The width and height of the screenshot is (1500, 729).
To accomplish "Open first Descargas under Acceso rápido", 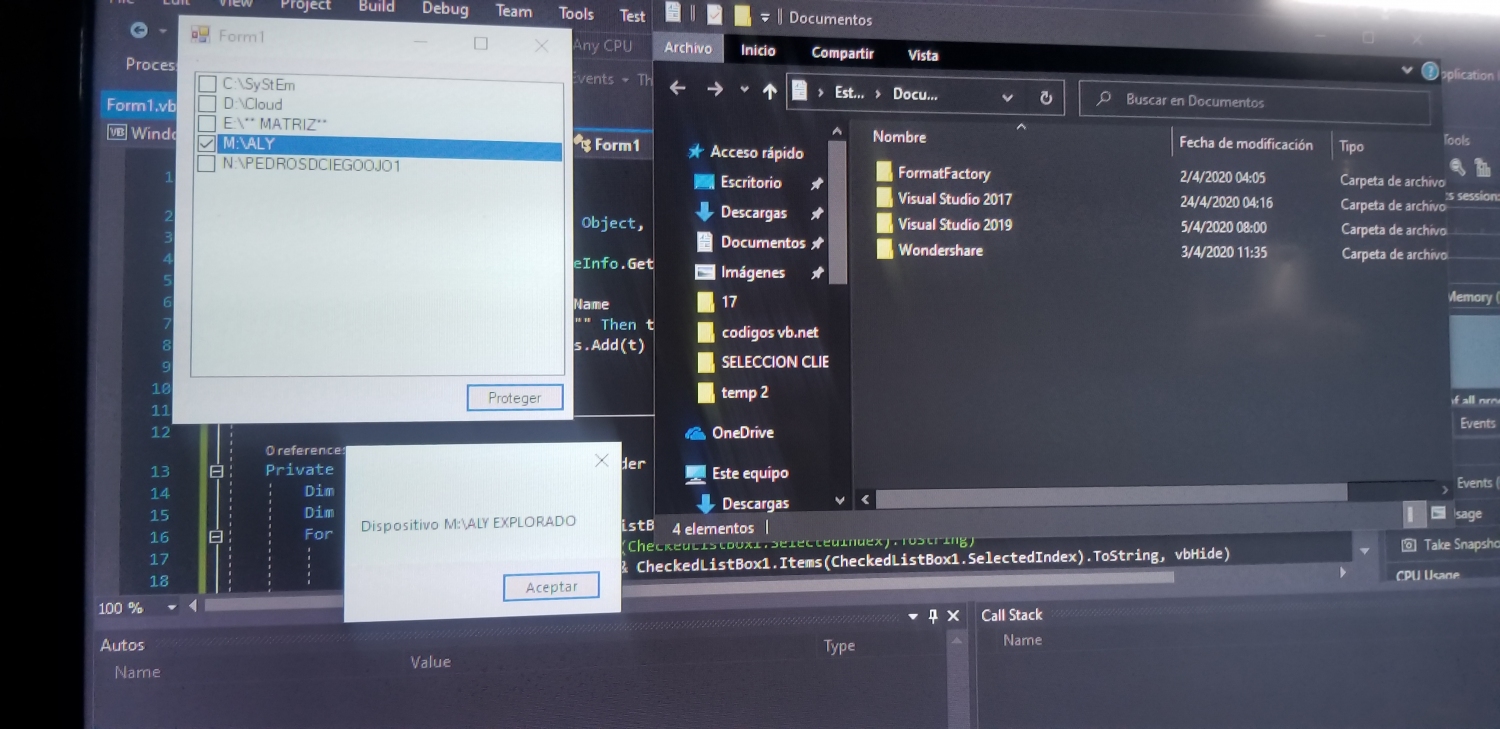I will [754, 212].
